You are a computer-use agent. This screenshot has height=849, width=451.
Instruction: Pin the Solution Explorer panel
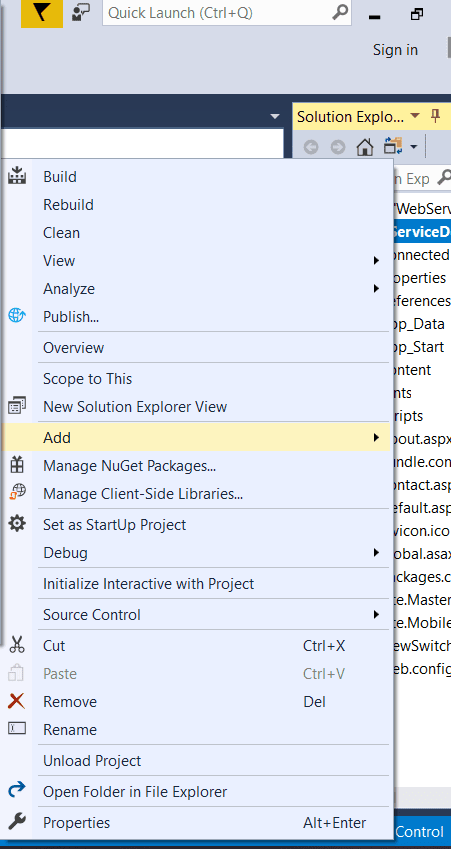coord(434,116)
